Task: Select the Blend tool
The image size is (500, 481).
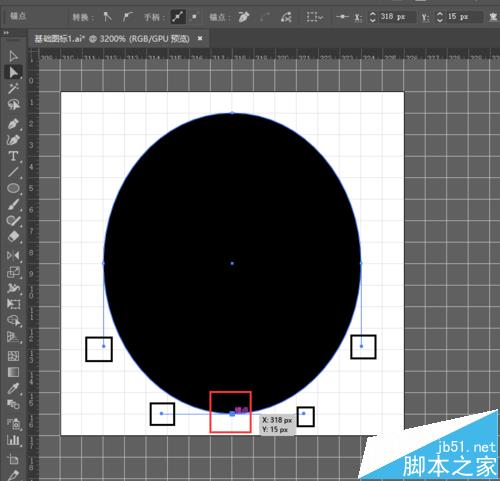Action: coord(13,404)
